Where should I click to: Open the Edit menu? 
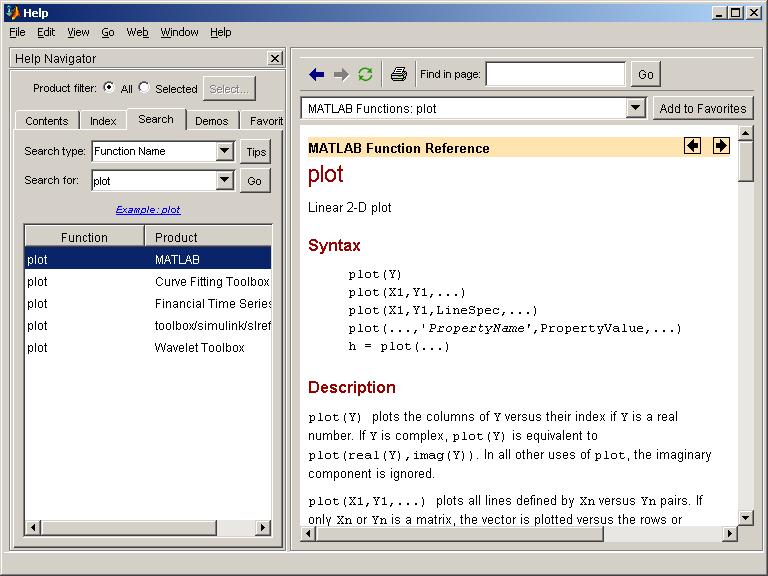[46, 32]
